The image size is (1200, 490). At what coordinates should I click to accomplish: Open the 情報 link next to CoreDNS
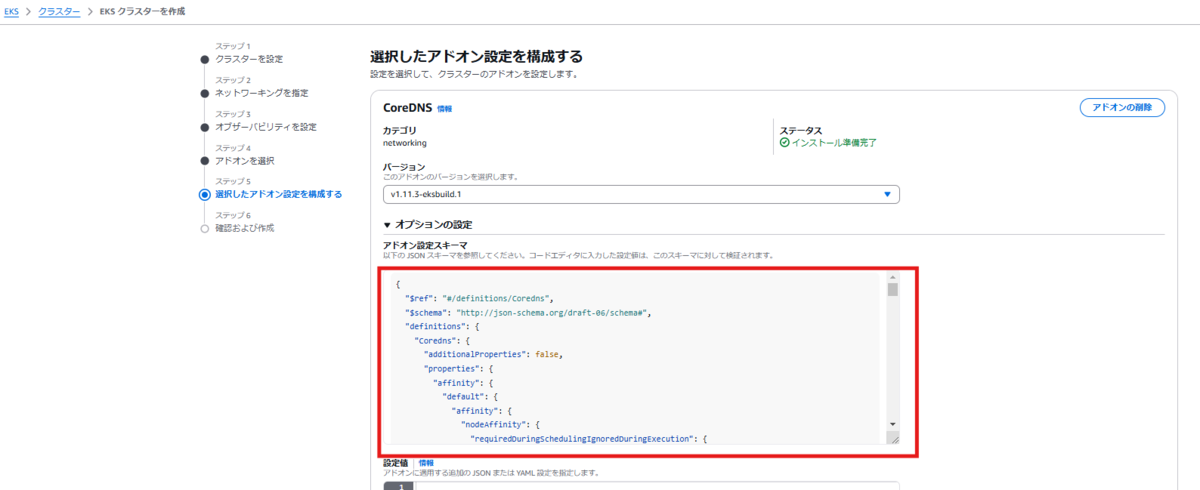444,108
